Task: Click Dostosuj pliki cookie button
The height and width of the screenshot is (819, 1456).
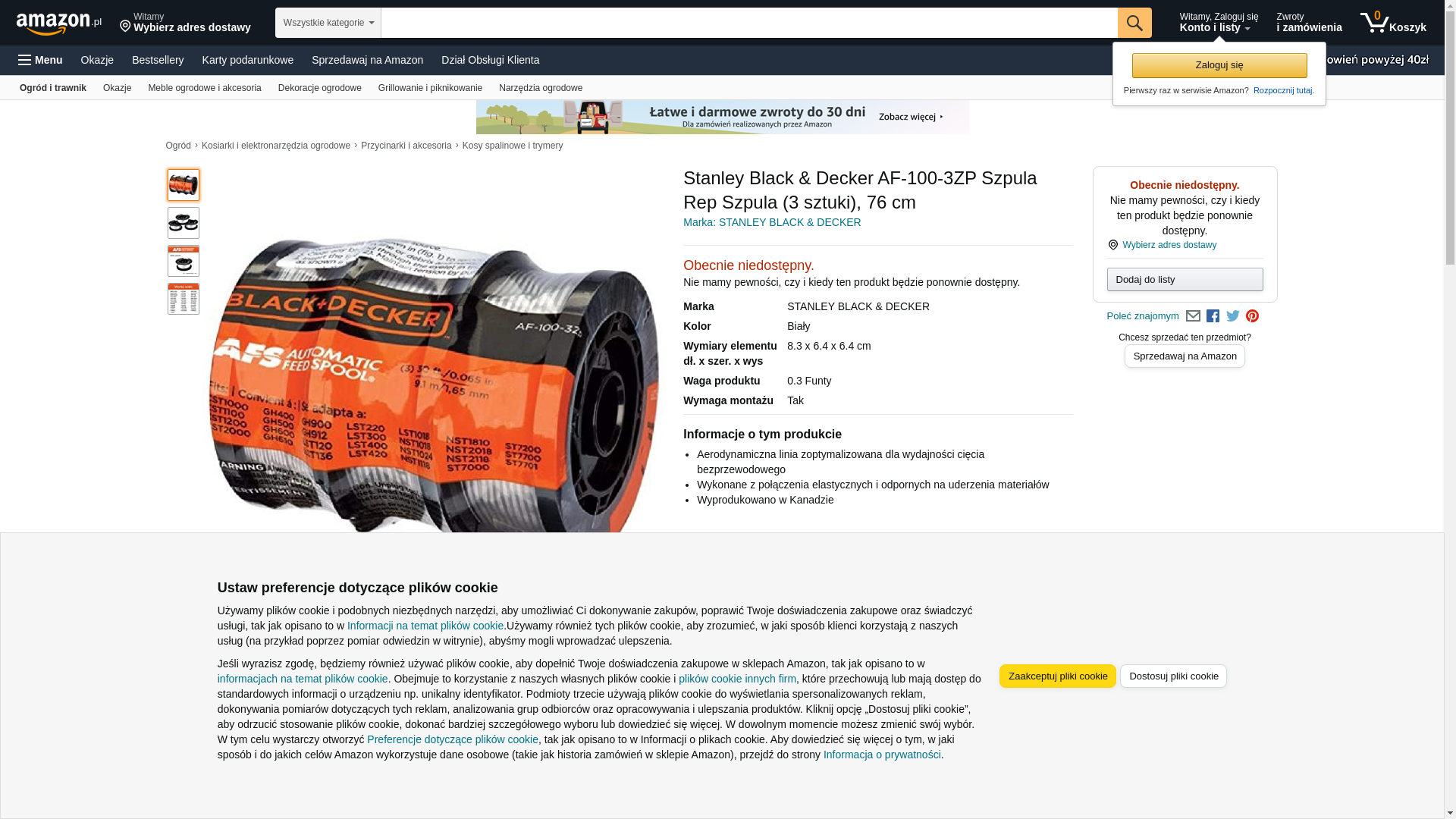Action: (x=1173, y=676)
